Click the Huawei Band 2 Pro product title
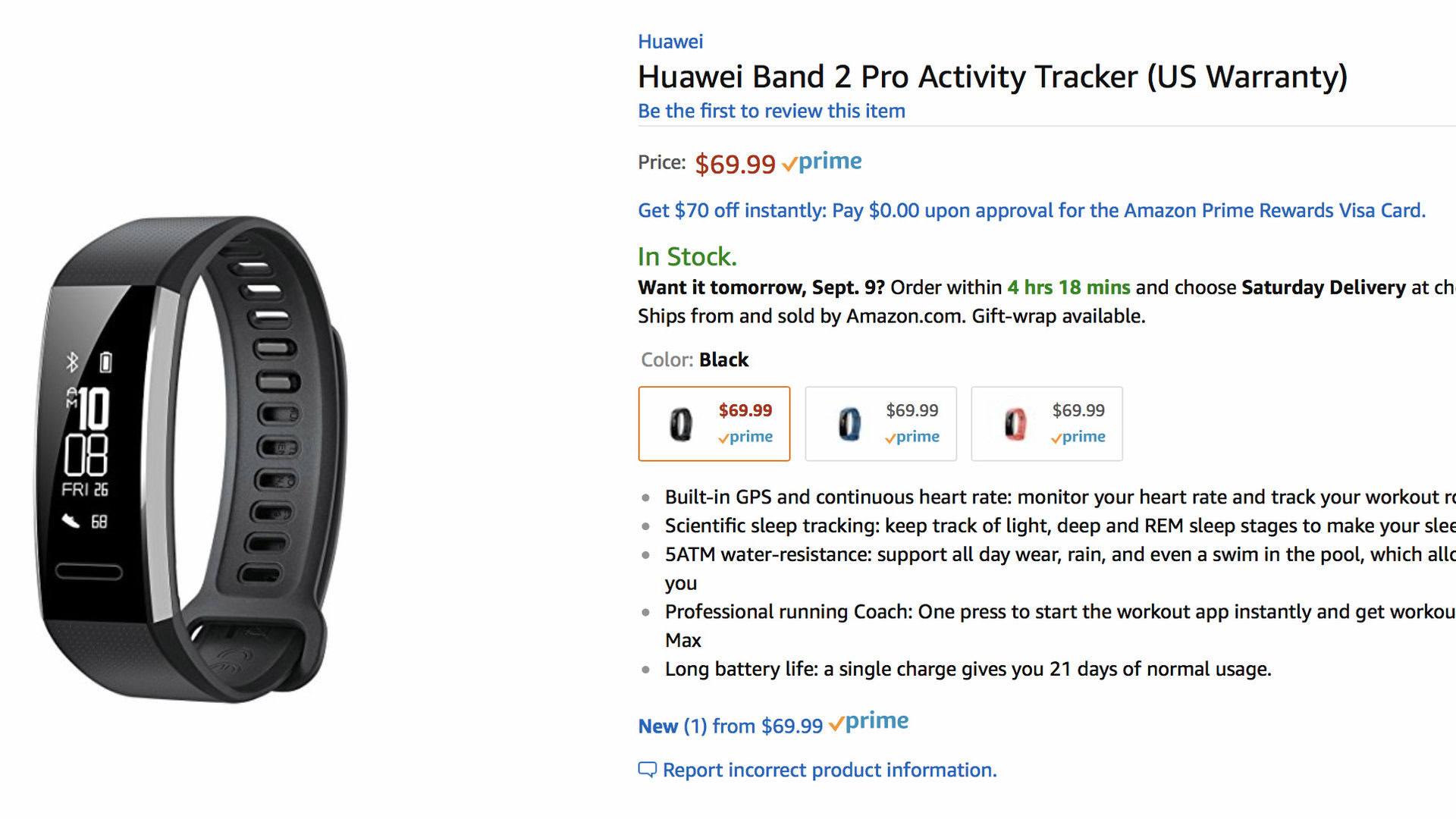Image resolution: width=1456 pixels, height=819 pixels. coord(992,77)
